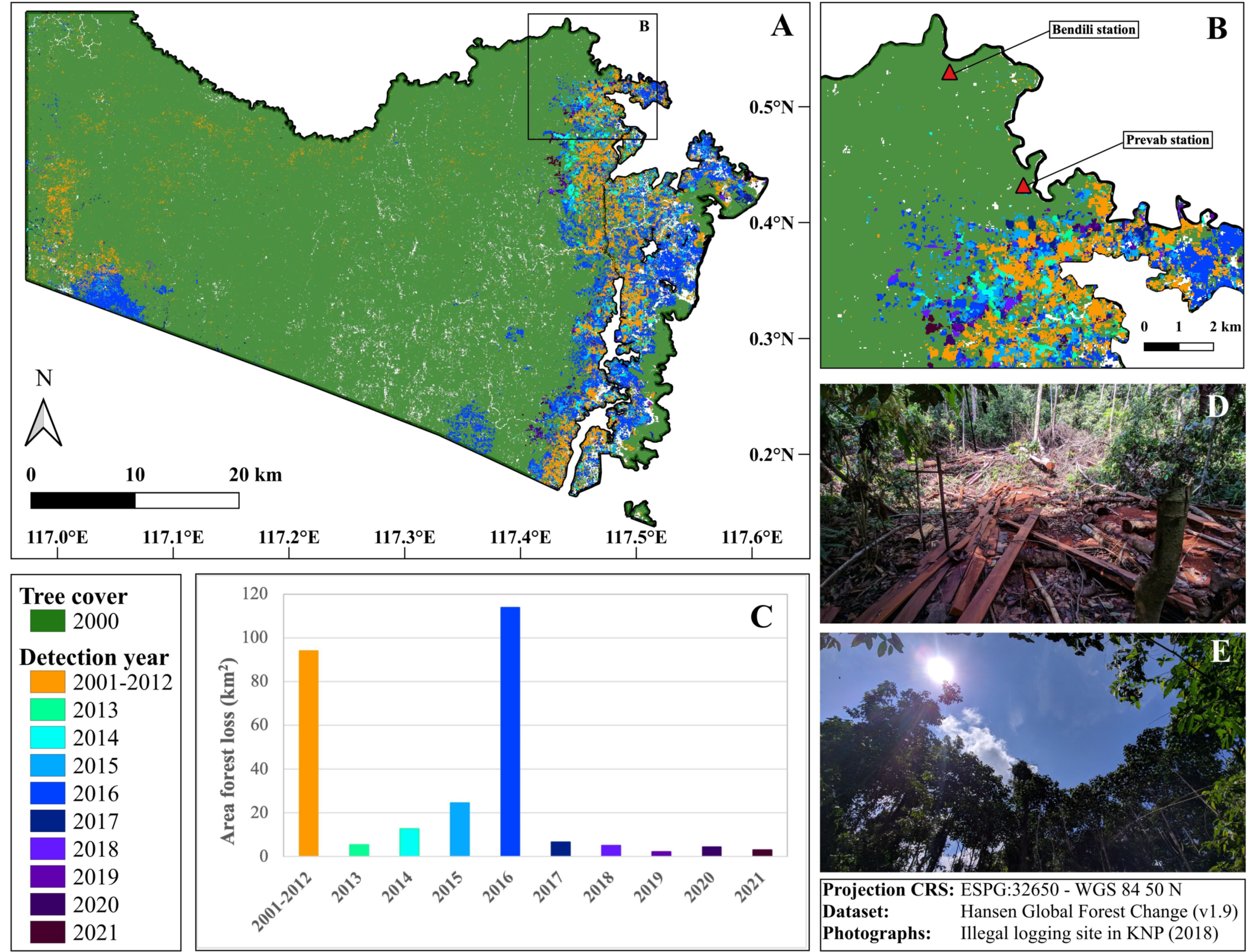
Task: Click the Bendili station red triangle marker
Action: (949, 73)
